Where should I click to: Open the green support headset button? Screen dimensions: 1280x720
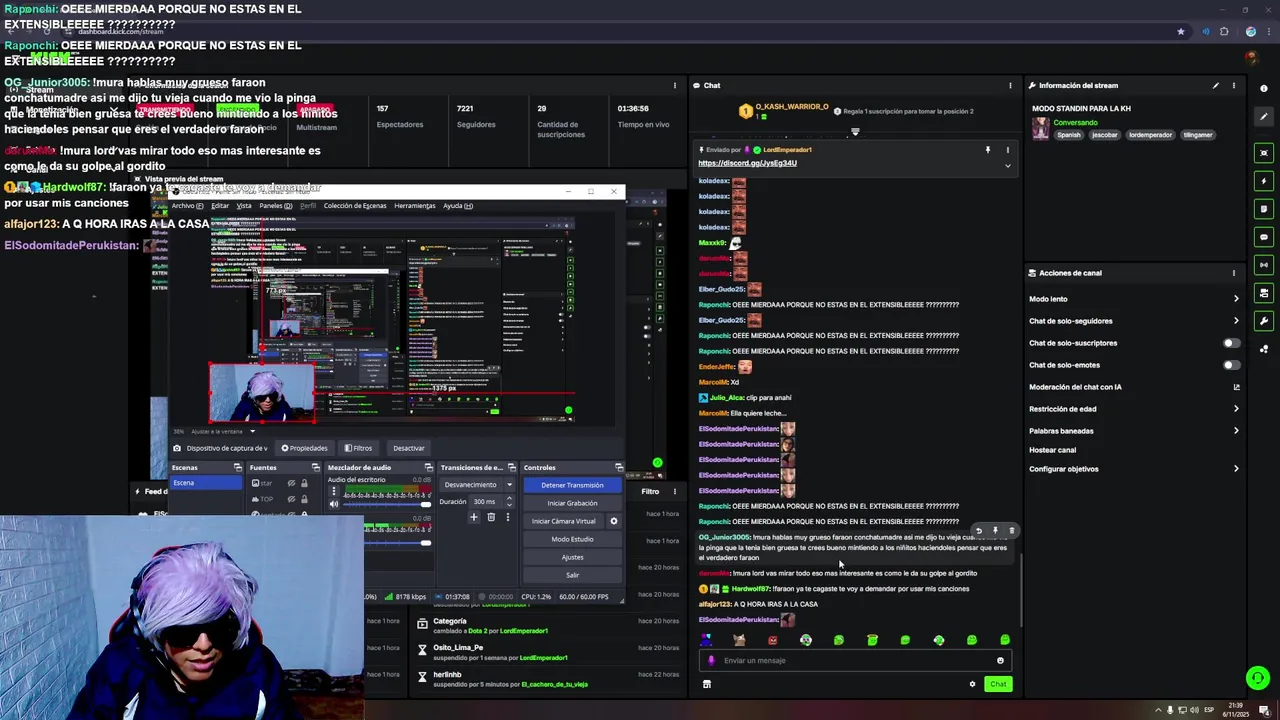pos(1258,678)
